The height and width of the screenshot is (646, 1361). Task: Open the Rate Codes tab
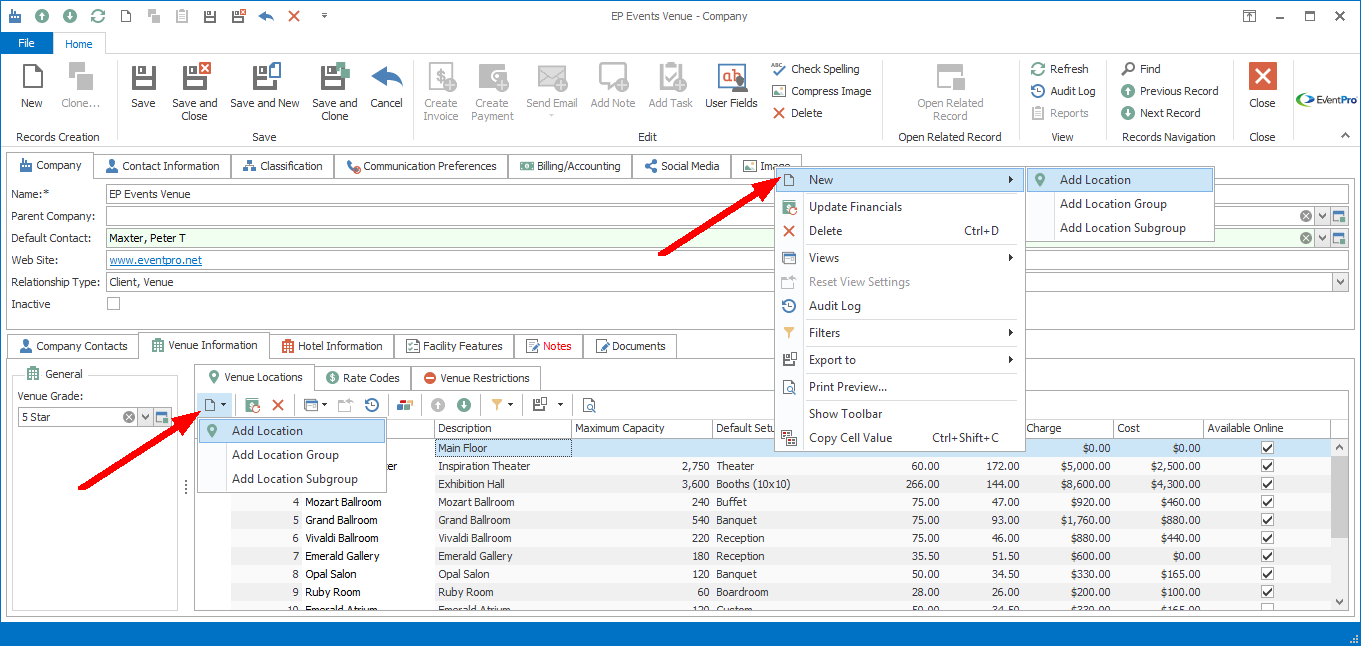click(362, 378)
